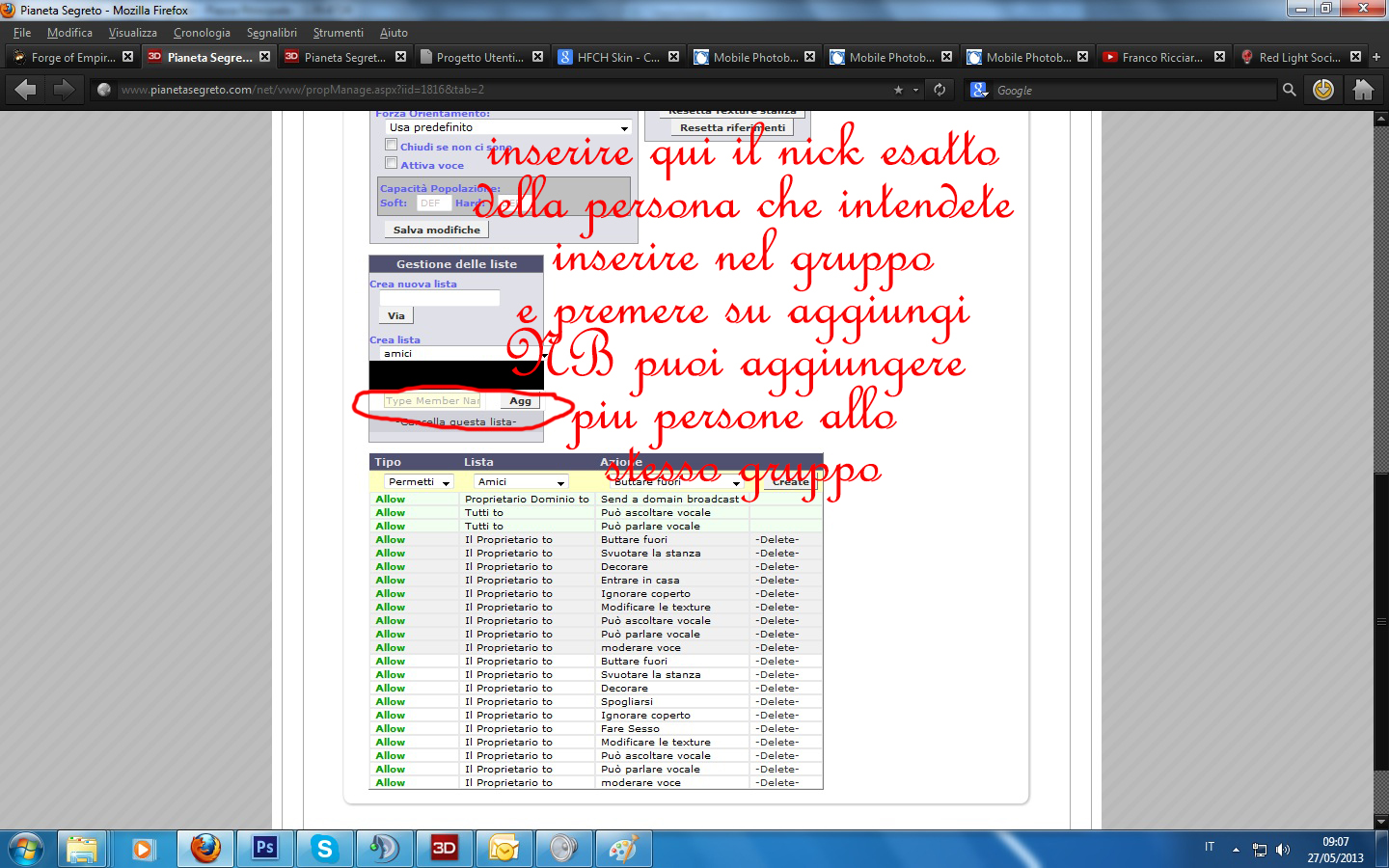Tick the 'Attiva voce' checkbox

click(391, 163)
